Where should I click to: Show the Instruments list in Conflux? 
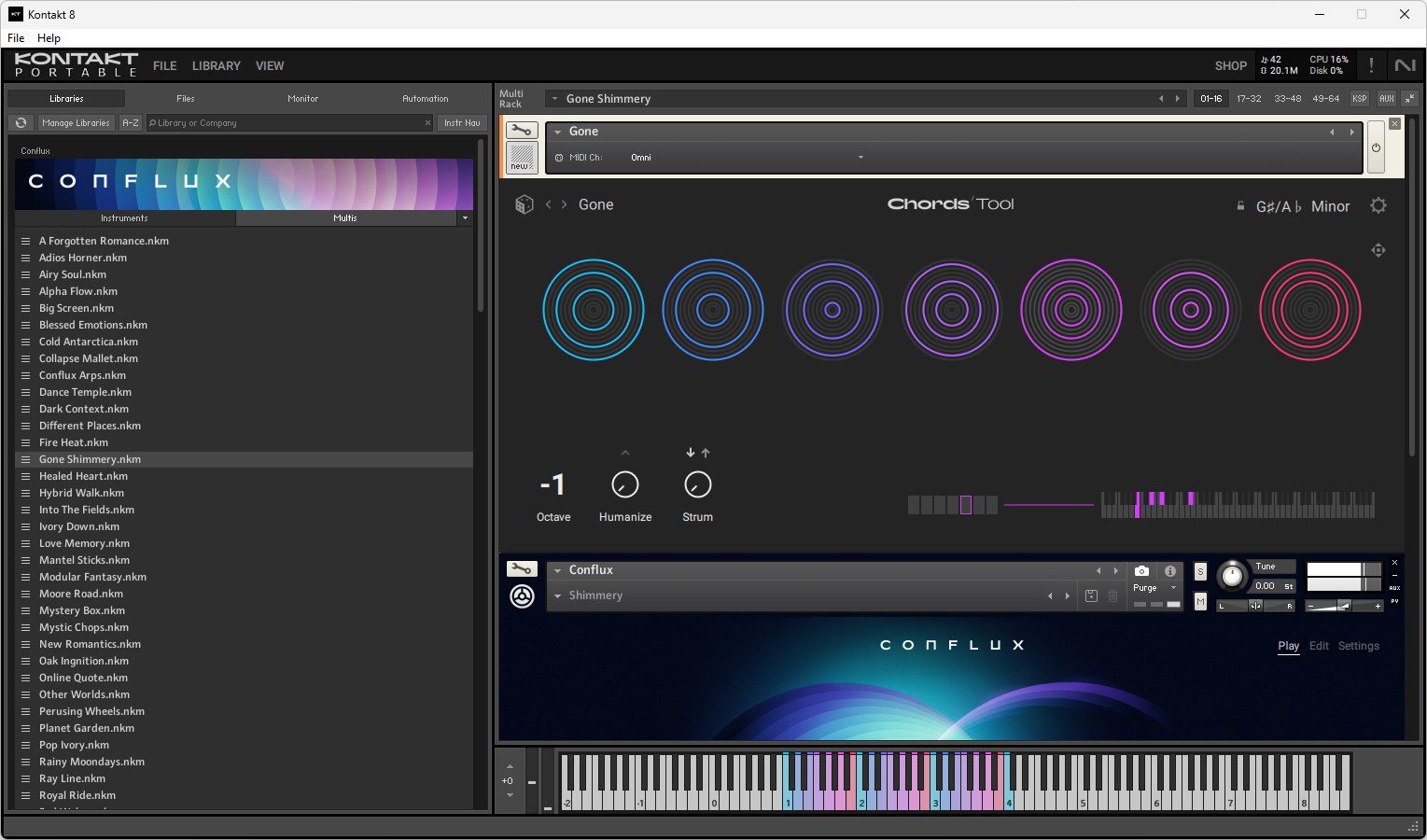(125, 218)
